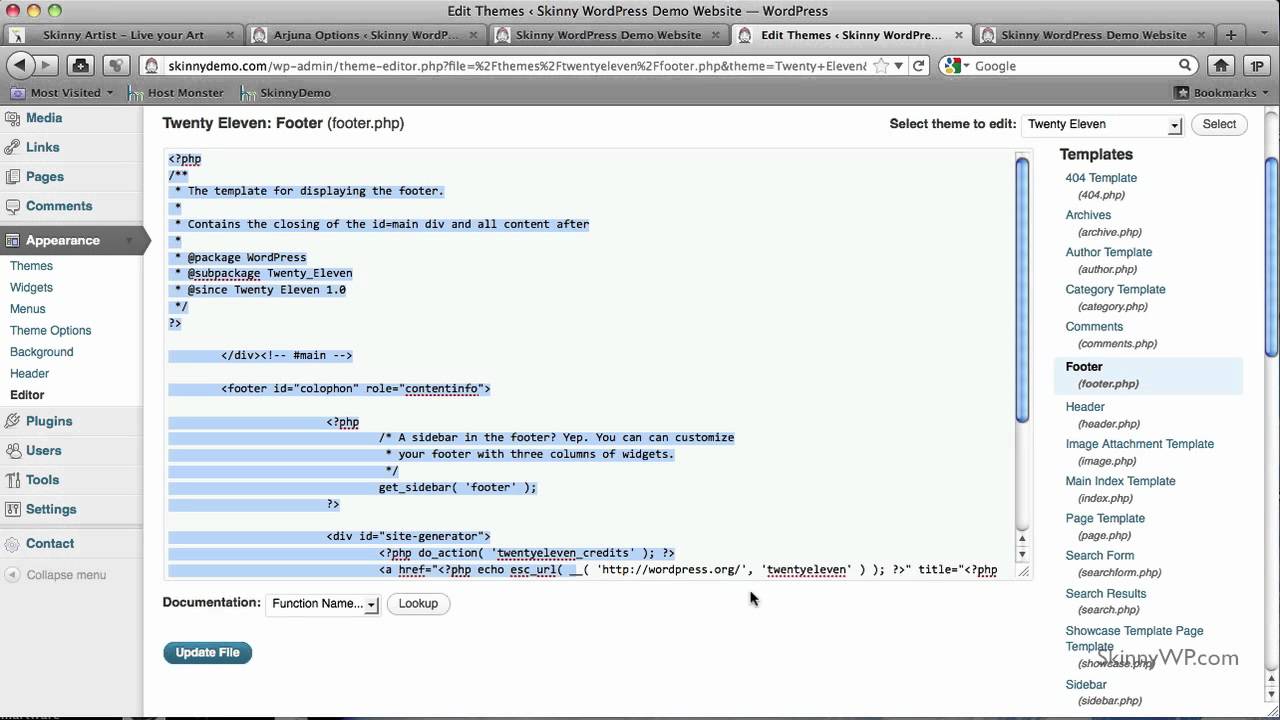
Task: Open the Host Monster bookmark
Action: [176, 93]
